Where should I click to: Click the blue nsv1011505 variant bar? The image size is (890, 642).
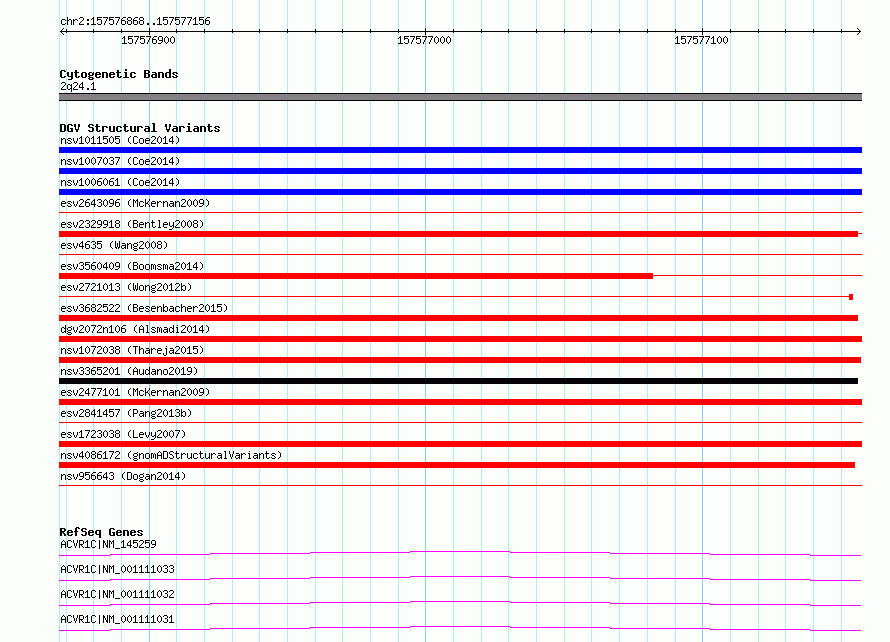coord(460,150)
